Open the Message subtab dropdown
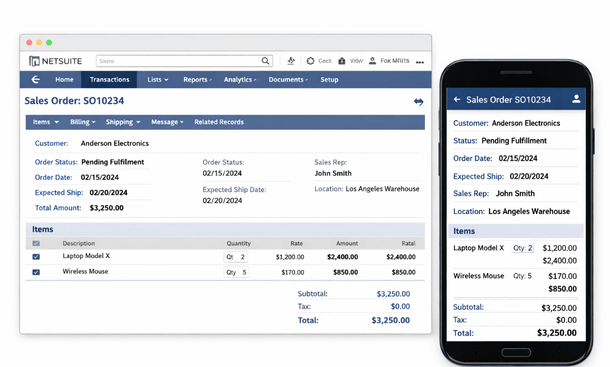 [167, 122]
